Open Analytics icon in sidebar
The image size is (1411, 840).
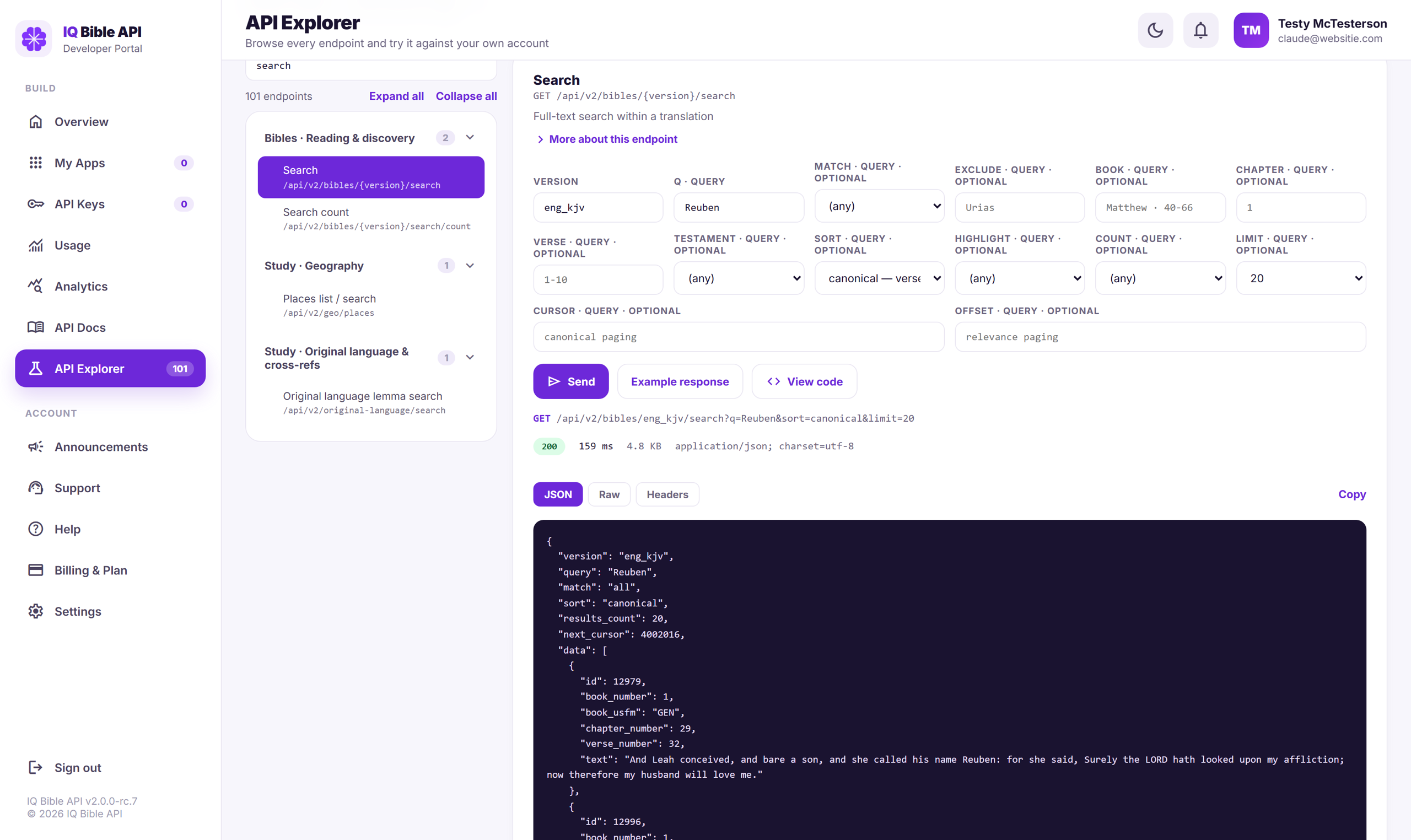(x=36, y=287)
